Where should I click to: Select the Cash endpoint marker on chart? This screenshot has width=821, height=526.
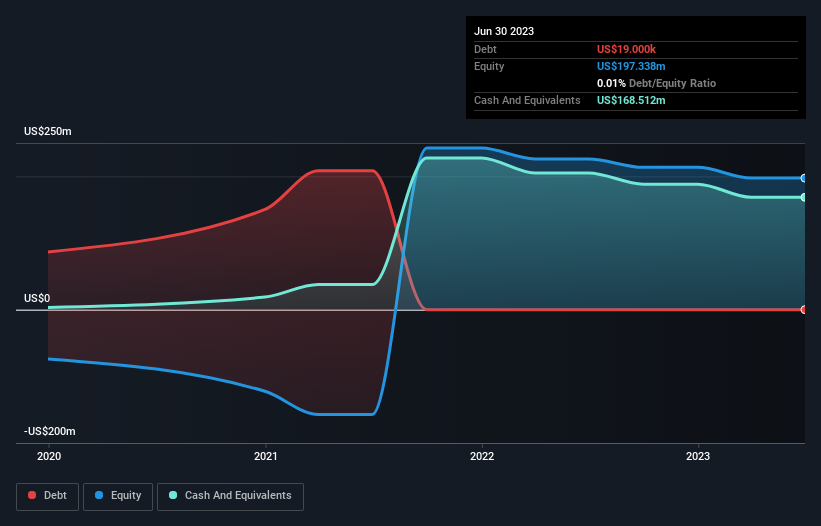(x=804, y=197)
